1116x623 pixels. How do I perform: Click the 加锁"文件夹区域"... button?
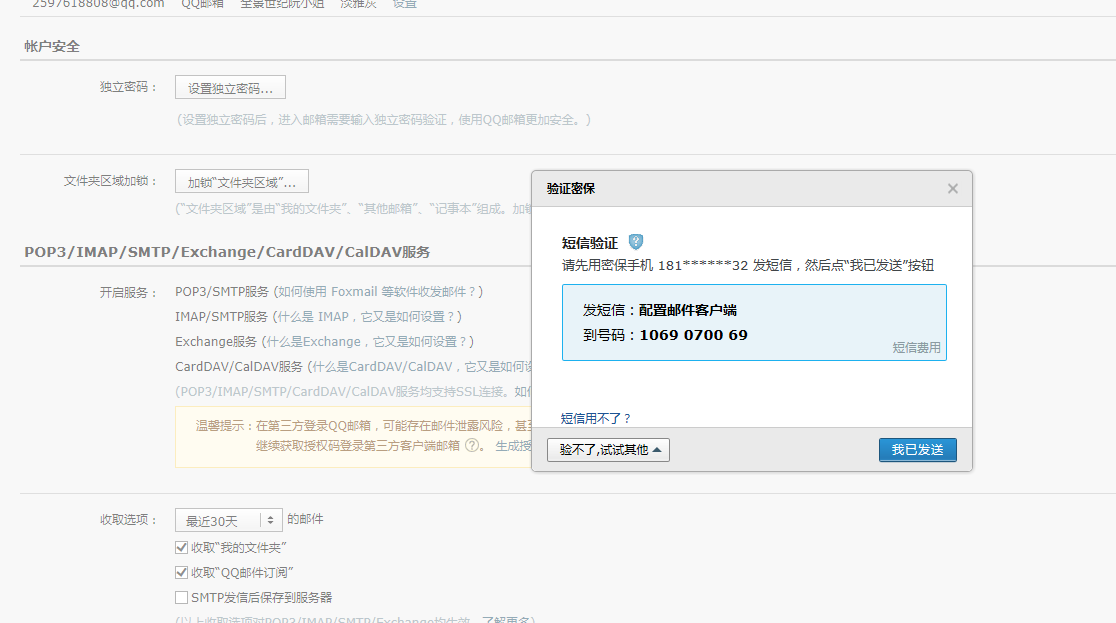(x=241, y=182)
